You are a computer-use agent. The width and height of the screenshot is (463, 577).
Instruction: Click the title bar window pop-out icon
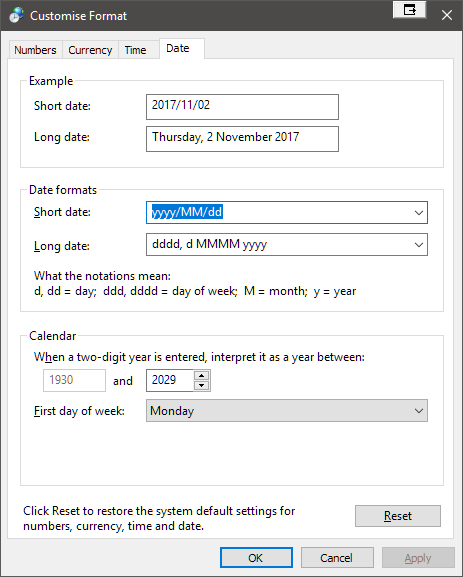pos(409,10)
